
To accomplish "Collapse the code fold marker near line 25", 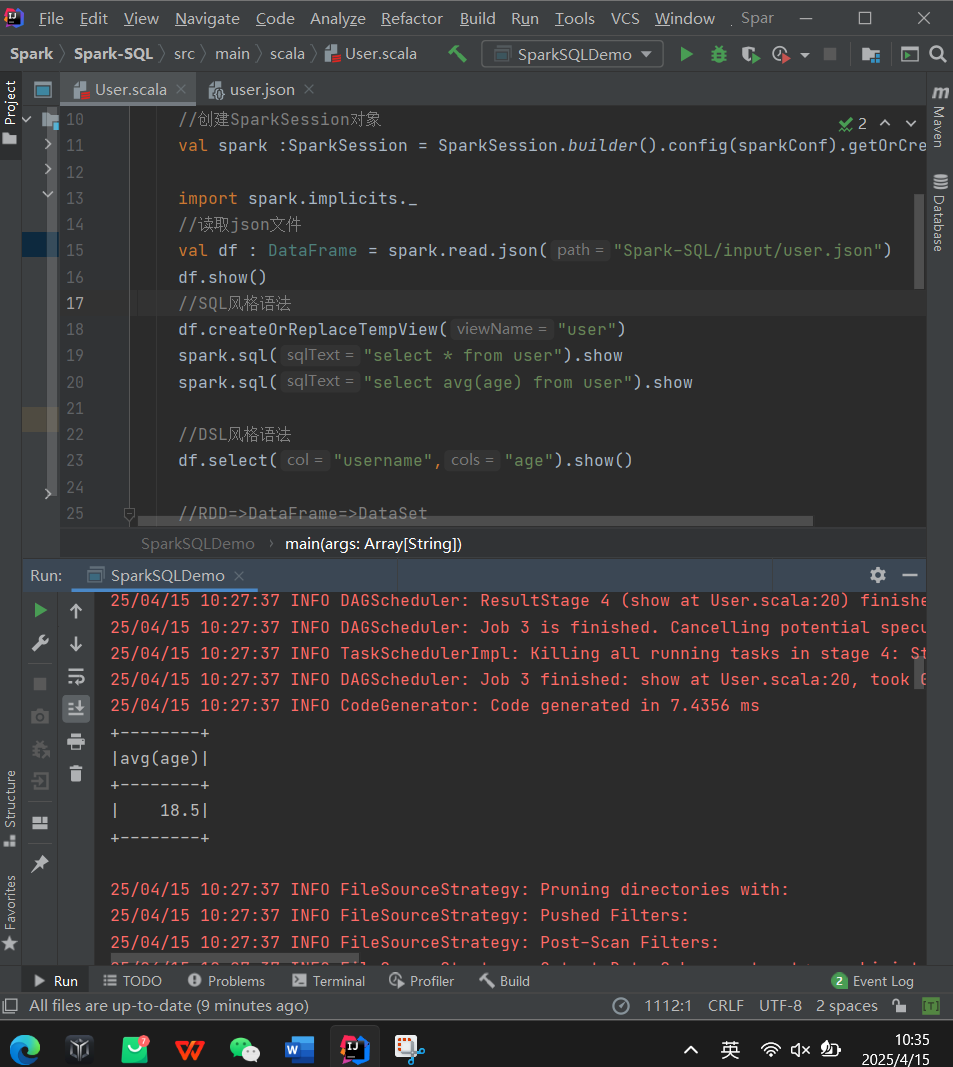I will [x=129, y=514].
